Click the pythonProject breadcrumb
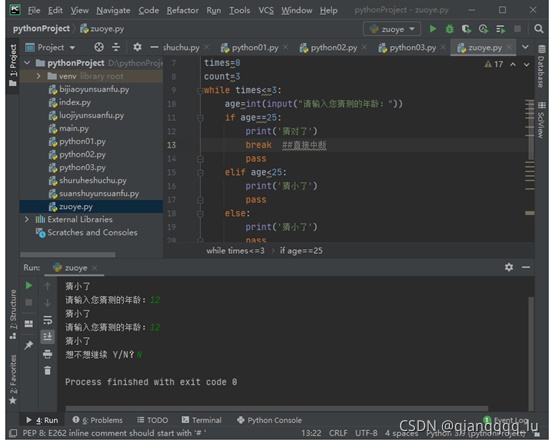 (41, 29)
